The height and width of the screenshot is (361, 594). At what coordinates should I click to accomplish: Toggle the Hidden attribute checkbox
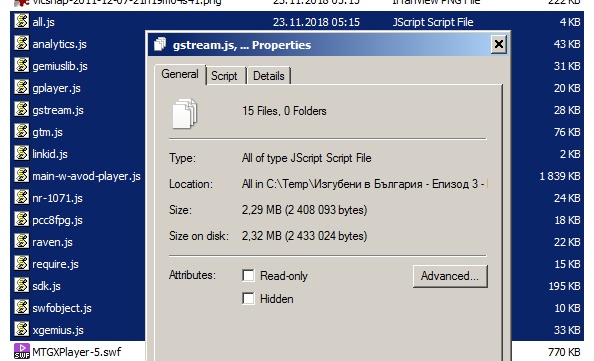(x=248, y=298)
